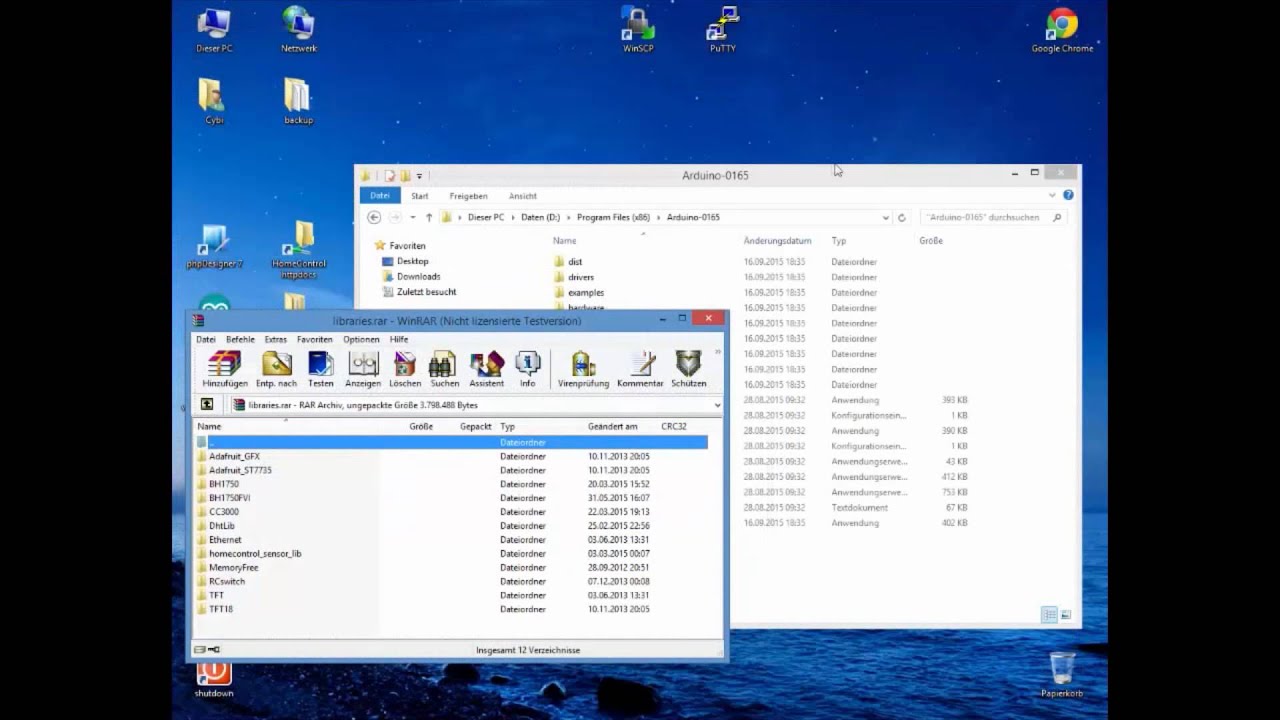The height and width of the screenshot is (720, 1280).
Task: Open Optionen menu in WinRAR
Action: click(x=361, y=339)
